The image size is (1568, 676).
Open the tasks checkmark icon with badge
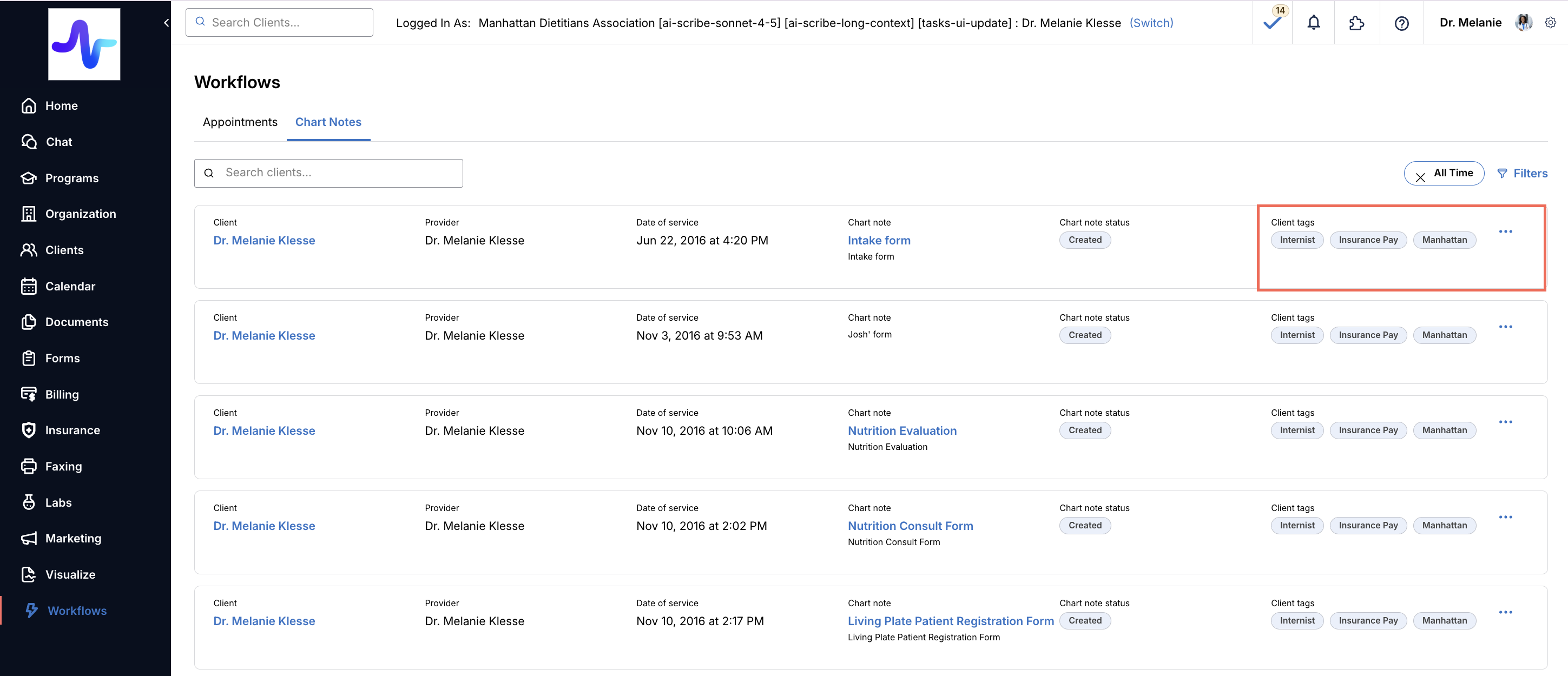[1271, 23]
